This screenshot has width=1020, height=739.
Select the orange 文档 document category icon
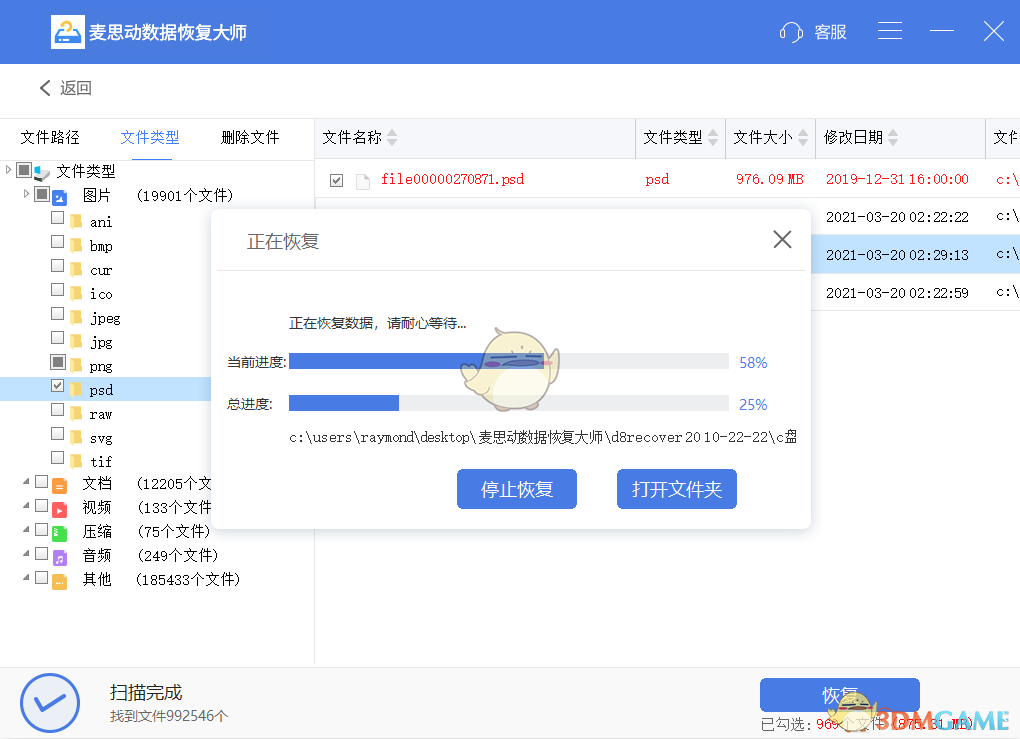tap(60, 483)
